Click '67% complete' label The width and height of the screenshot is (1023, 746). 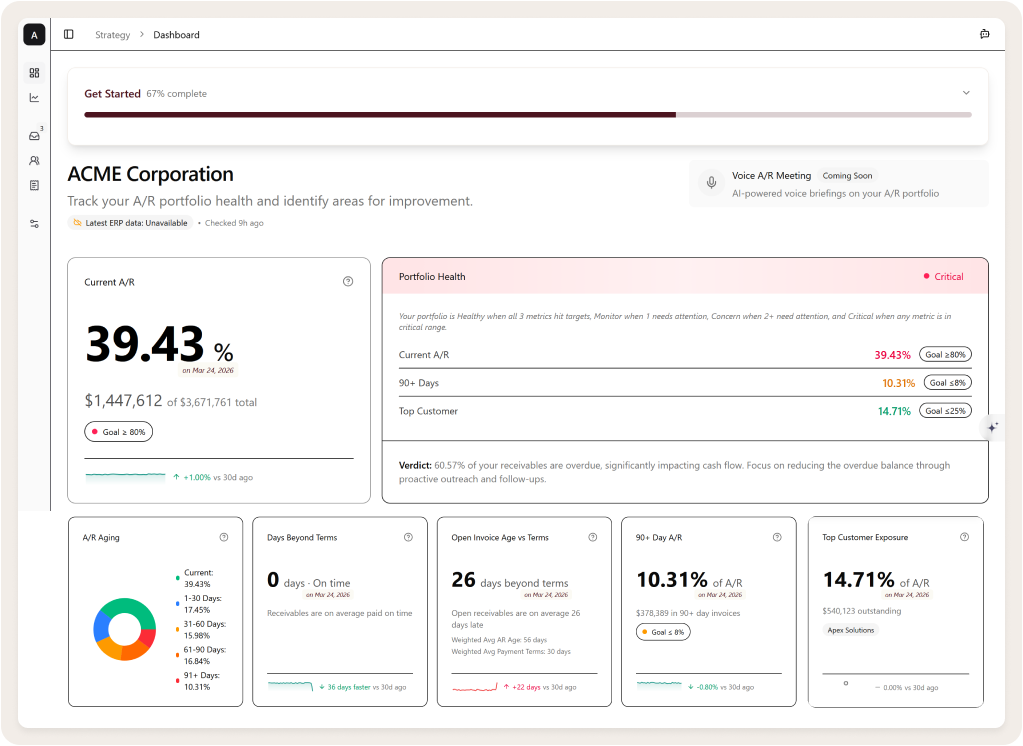tap(176, 93)
